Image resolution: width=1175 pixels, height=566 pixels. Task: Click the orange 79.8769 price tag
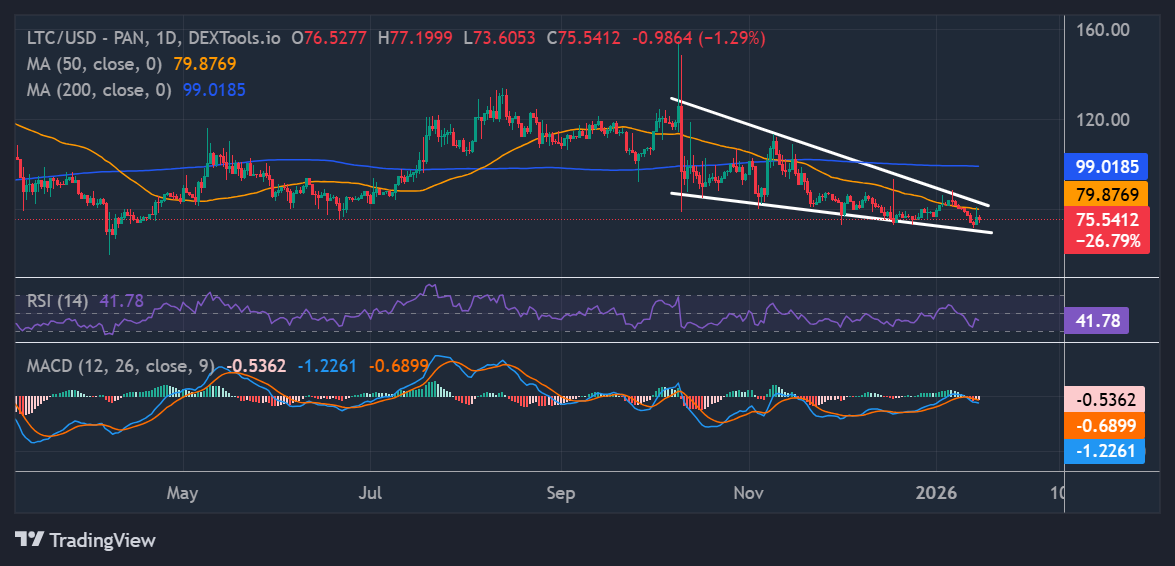[x=1105, y=192]
